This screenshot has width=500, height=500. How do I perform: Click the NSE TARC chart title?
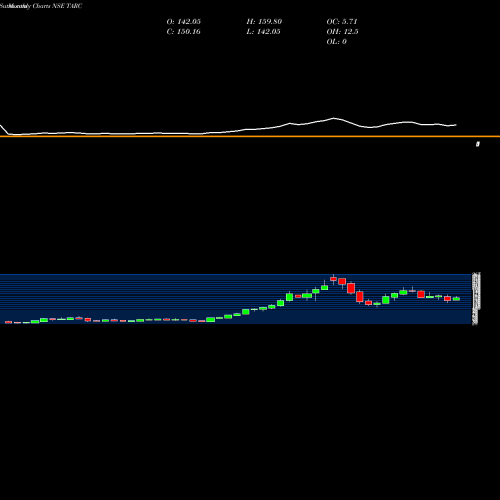[x=41, y=6]
